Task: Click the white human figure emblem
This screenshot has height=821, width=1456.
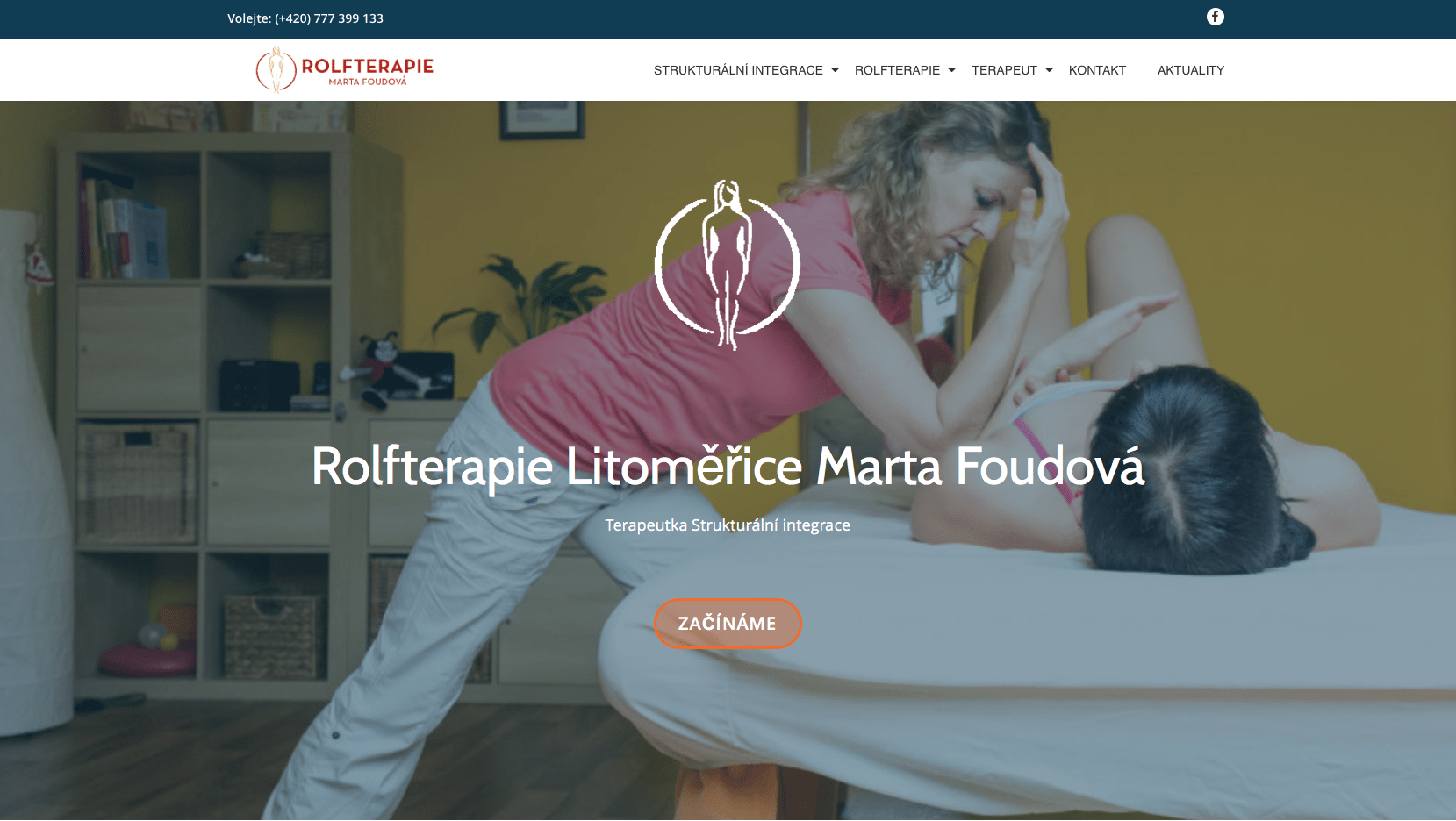Action: [x=728, y=265]
